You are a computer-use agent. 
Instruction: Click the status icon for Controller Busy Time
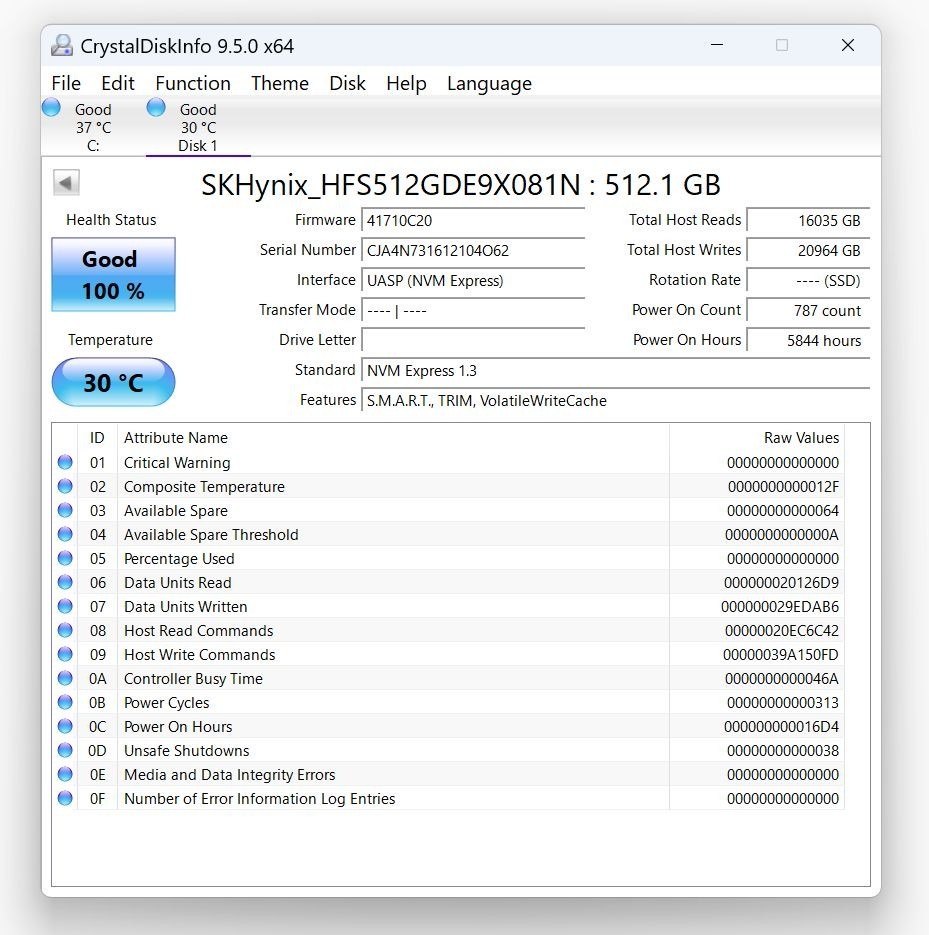coord(65,678)
